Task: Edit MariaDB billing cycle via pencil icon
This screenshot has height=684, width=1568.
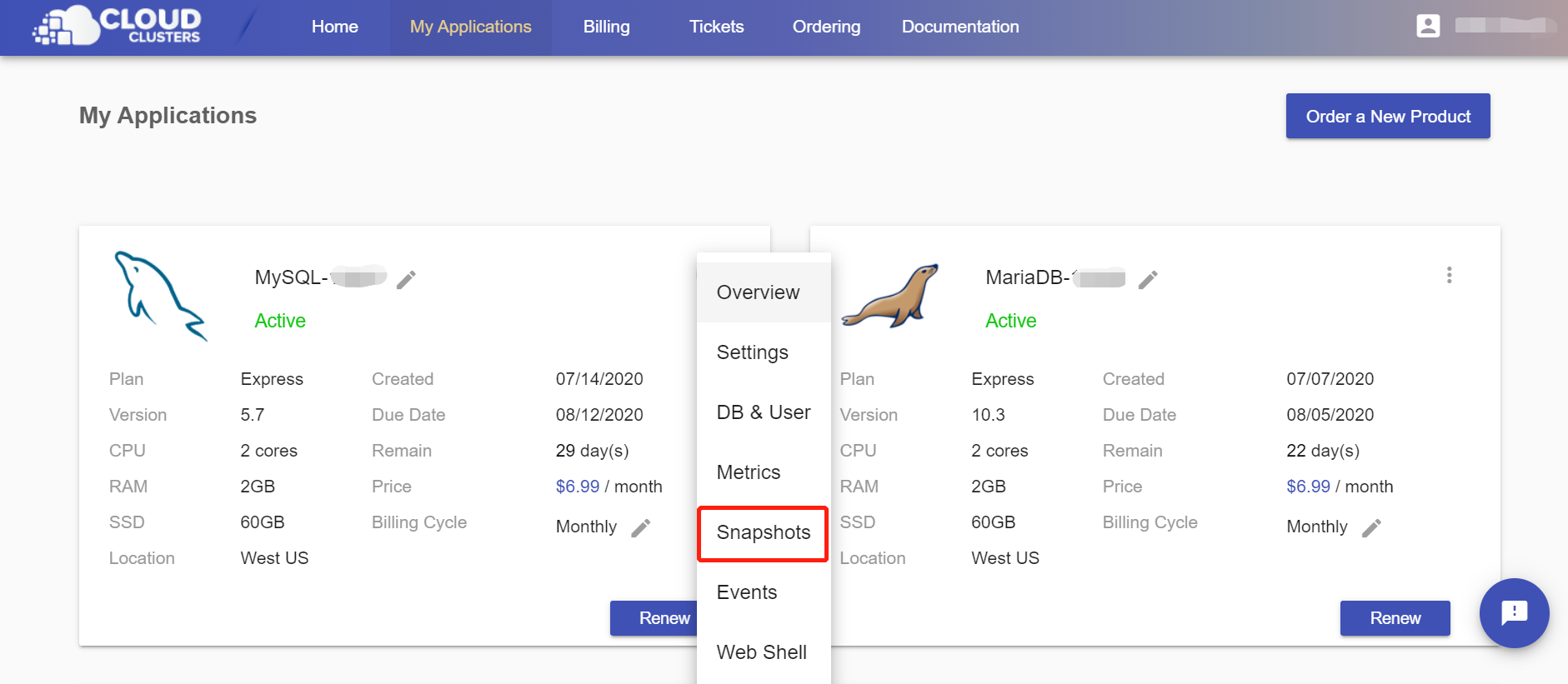Action: click(x=1371, y=528)
